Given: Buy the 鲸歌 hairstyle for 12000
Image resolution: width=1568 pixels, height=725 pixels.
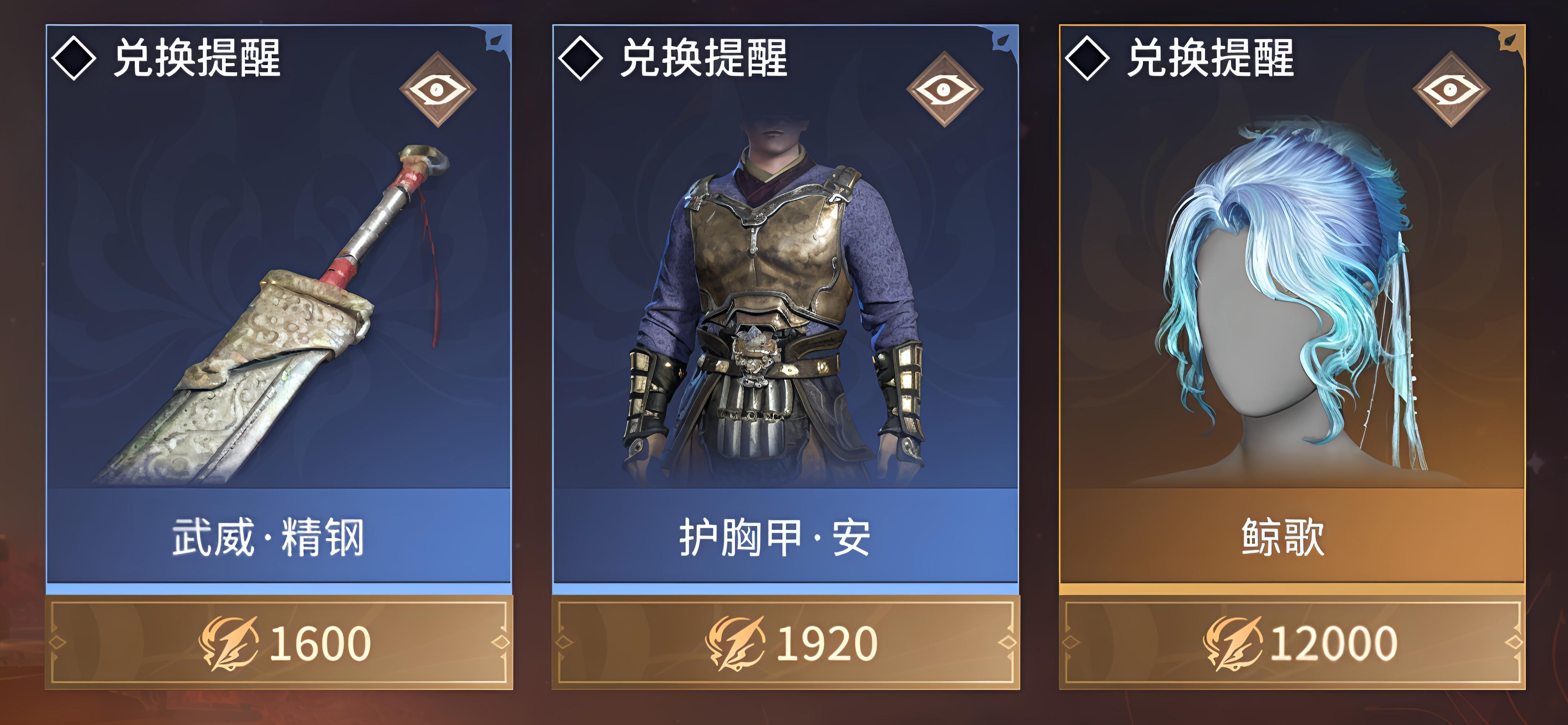Looking at the screenshot, I should click(x=1292, y=643).
